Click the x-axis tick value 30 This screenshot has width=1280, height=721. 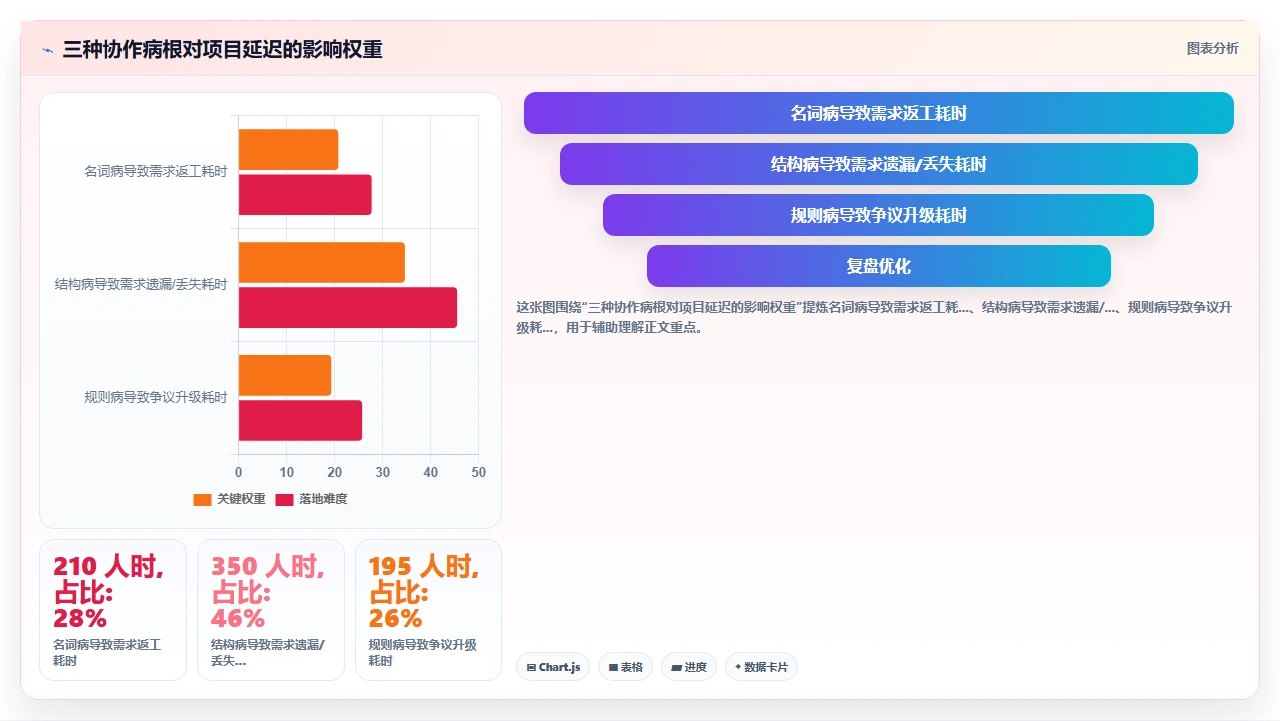(383, 472)
